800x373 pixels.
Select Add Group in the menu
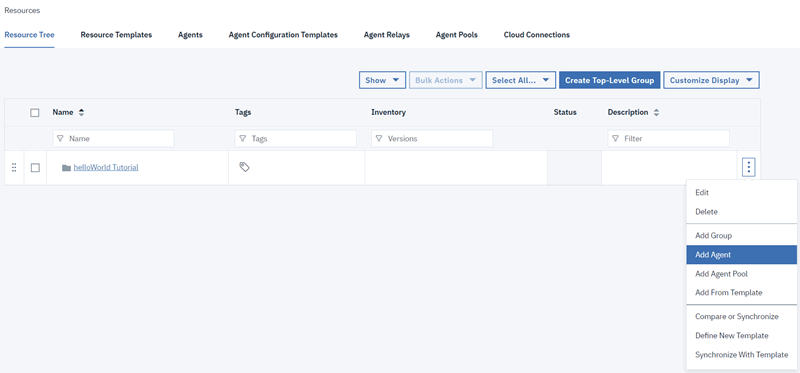point(741,236)
